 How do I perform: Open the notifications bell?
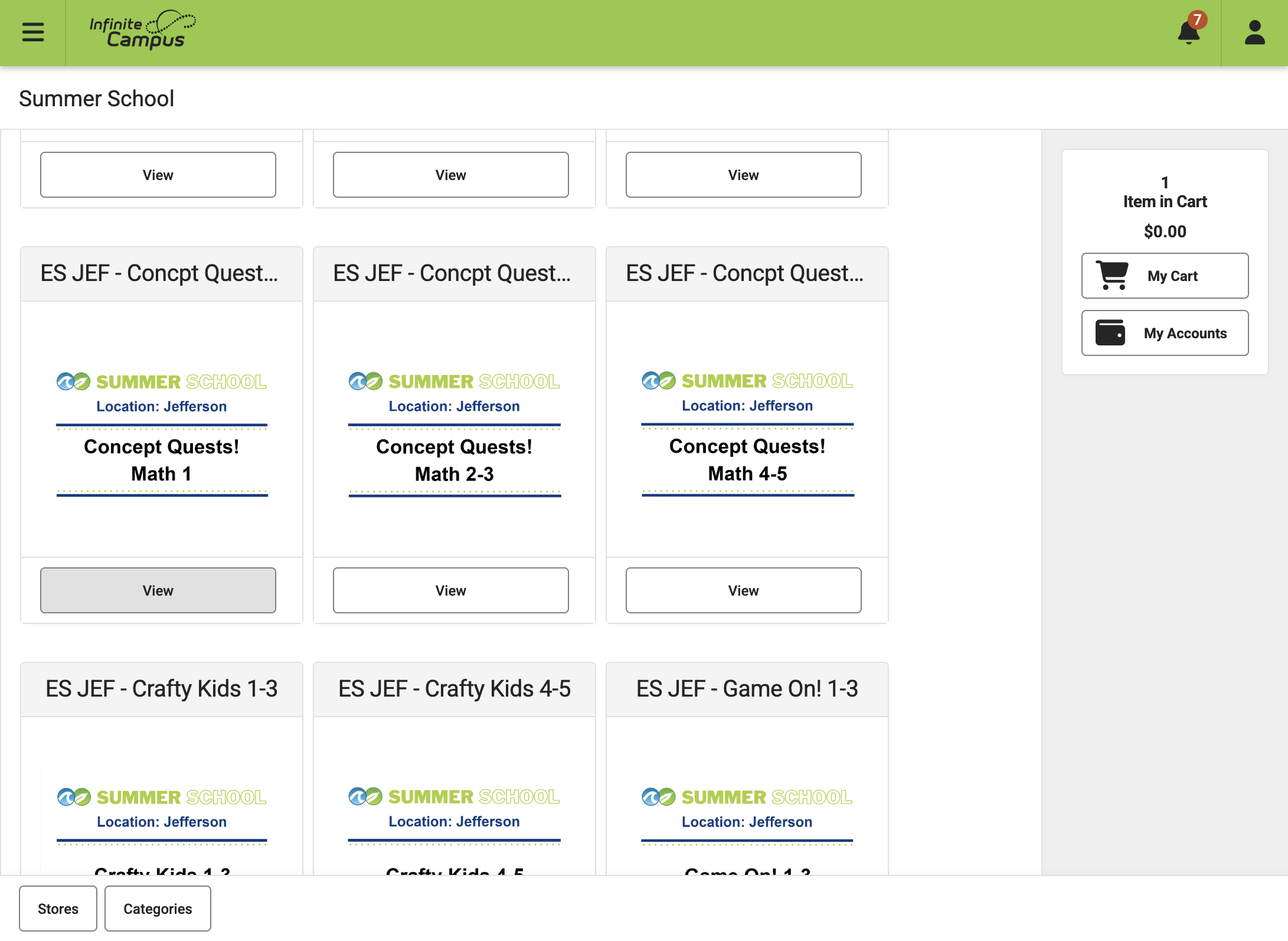(x=1188, y=32)
